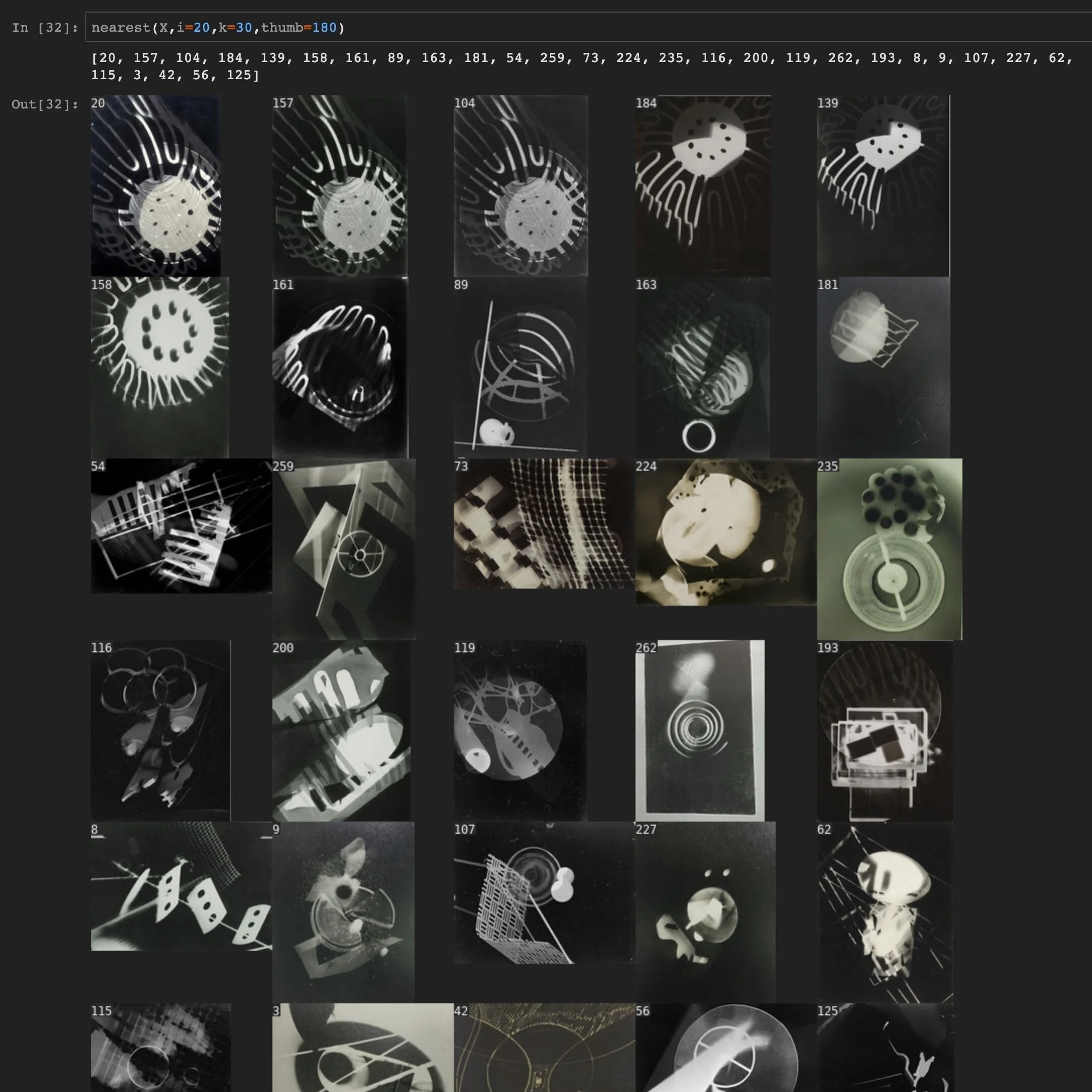Select the In [32] cell prompt
The height and width of the screenshot is (1092, 1092).
click(45, 28)
